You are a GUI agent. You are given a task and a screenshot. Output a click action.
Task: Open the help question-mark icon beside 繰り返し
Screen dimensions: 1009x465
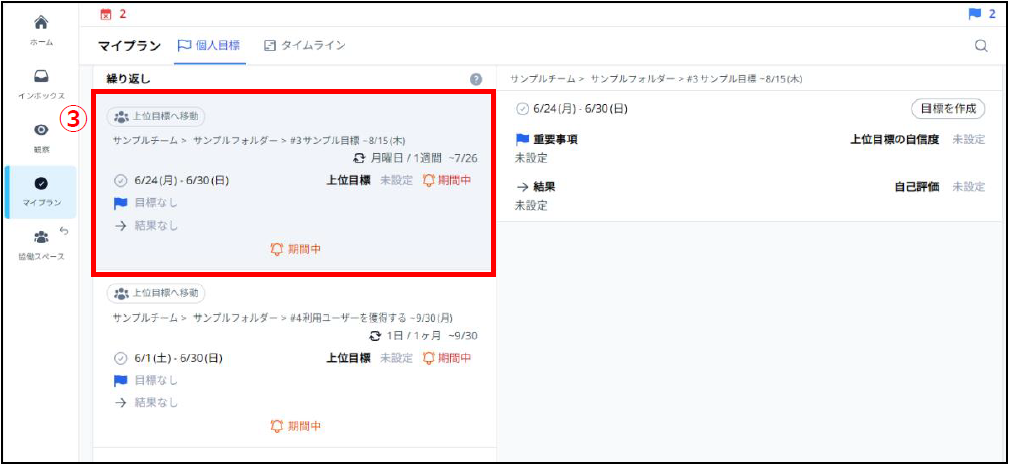click(x=476, y=79)
